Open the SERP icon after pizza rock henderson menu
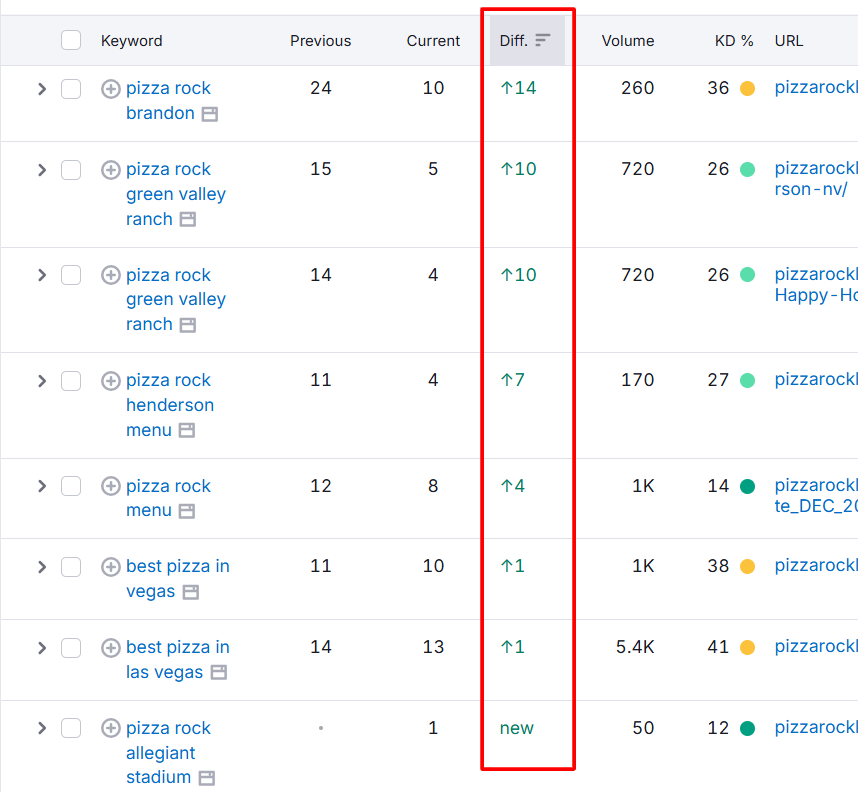This screenshot has height=792, width=858. pos(187,430)
